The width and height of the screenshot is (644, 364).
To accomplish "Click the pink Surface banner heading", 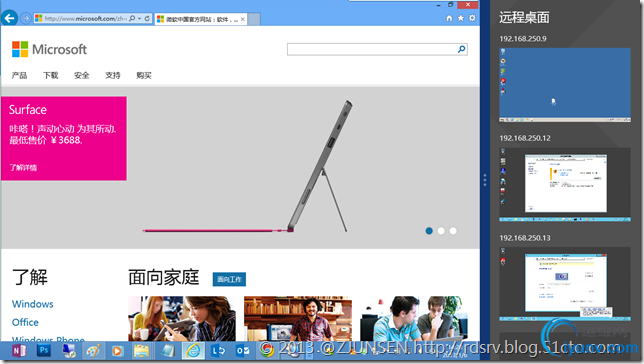I will pos(28,110).
